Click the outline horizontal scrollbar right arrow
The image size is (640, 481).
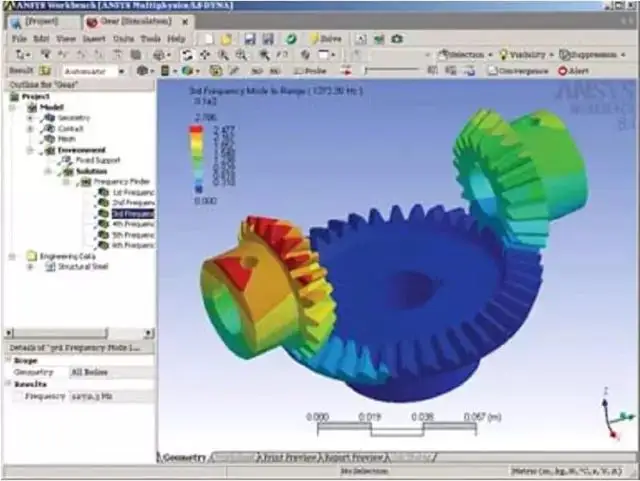coord(150,334)
